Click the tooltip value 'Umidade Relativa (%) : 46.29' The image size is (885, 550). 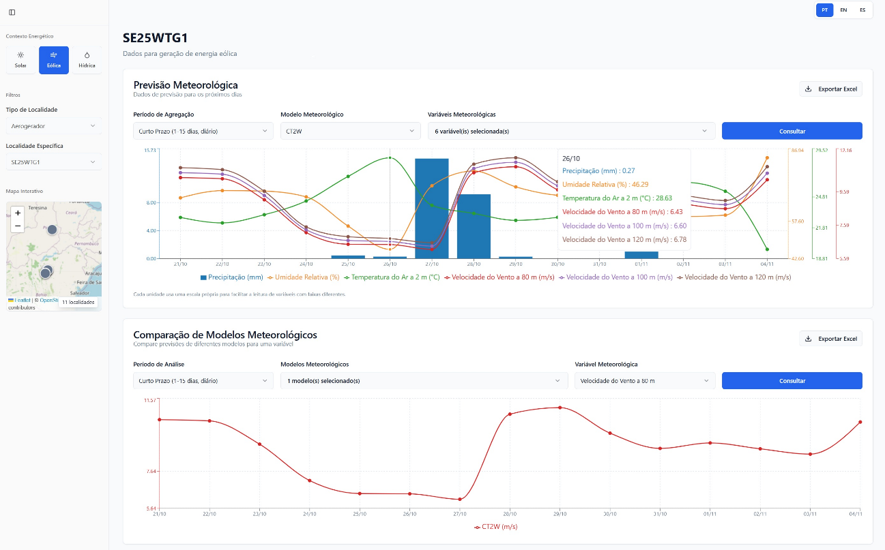click(x=605, y=184)
